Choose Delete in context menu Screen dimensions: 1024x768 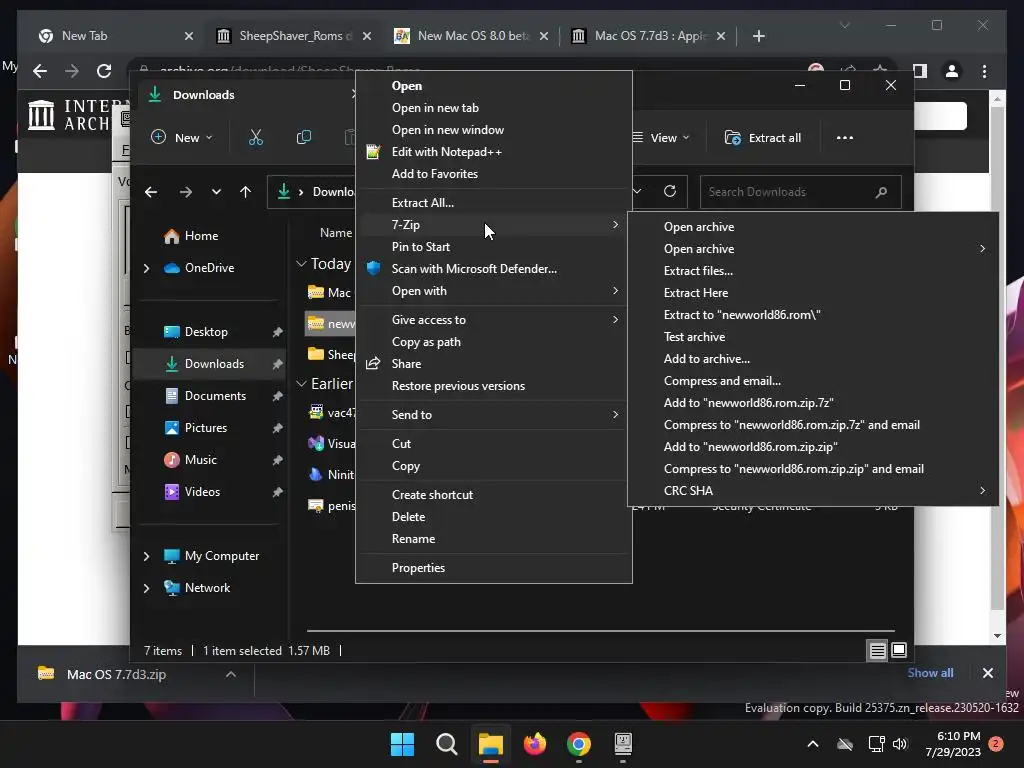tap(494, 517)
